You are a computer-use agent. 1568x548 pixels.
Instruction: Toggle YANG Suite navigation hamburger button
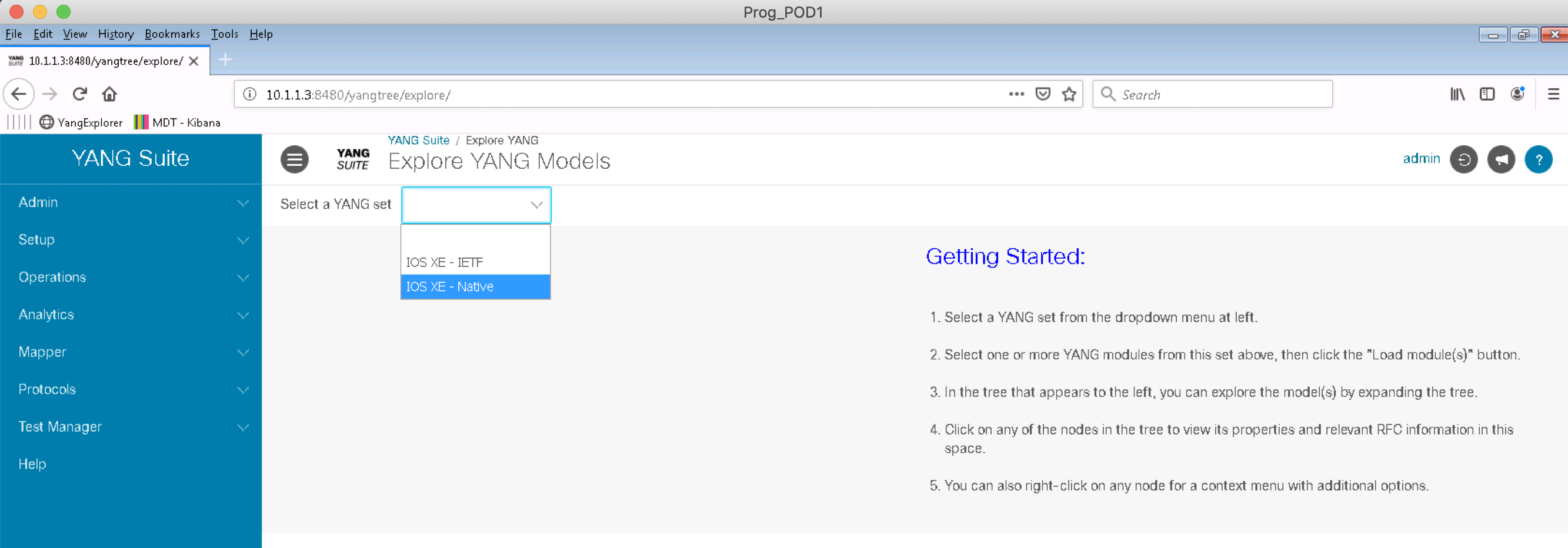295,159
